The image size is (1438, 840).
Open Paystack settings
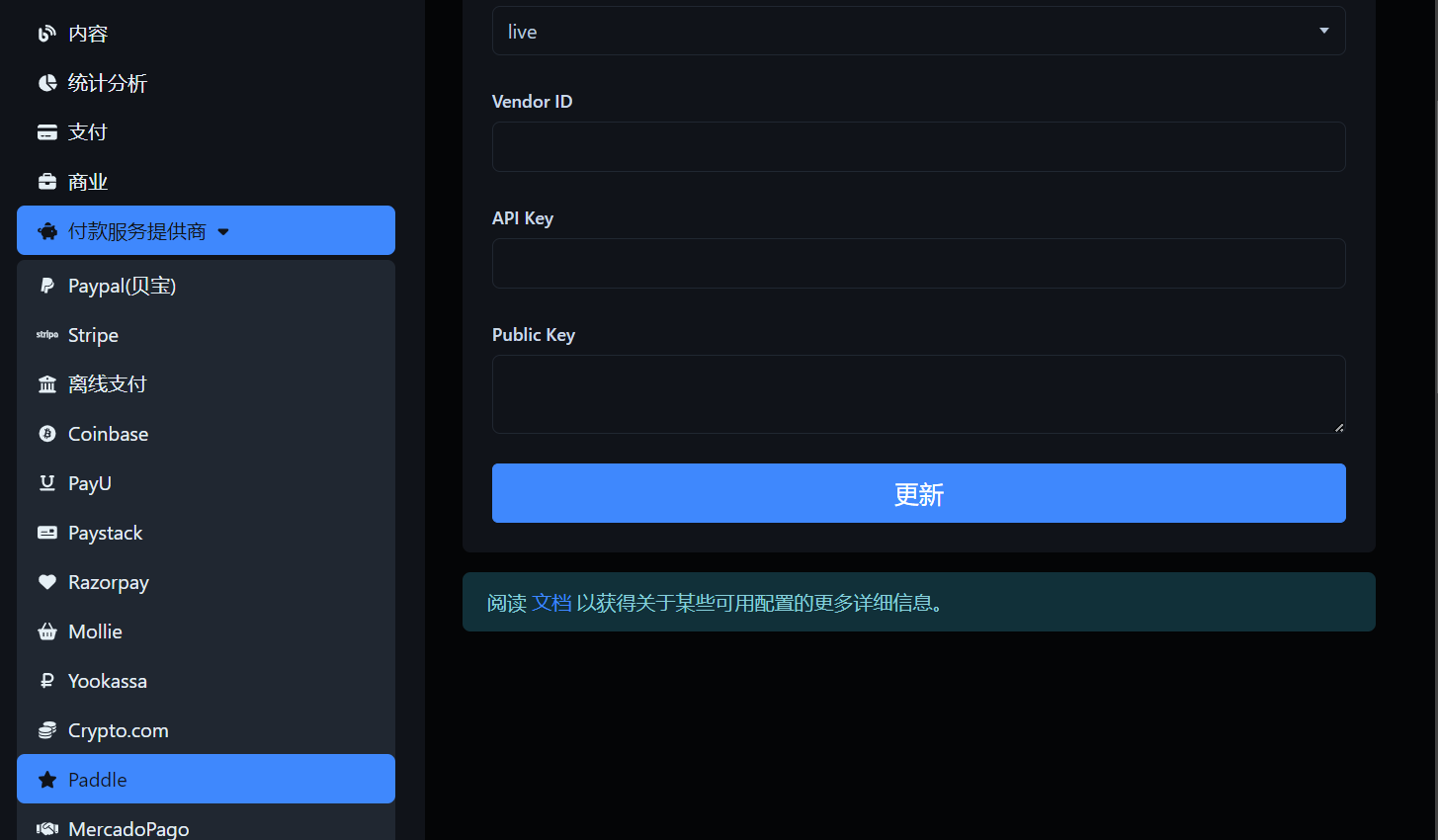tap(206, 533)
